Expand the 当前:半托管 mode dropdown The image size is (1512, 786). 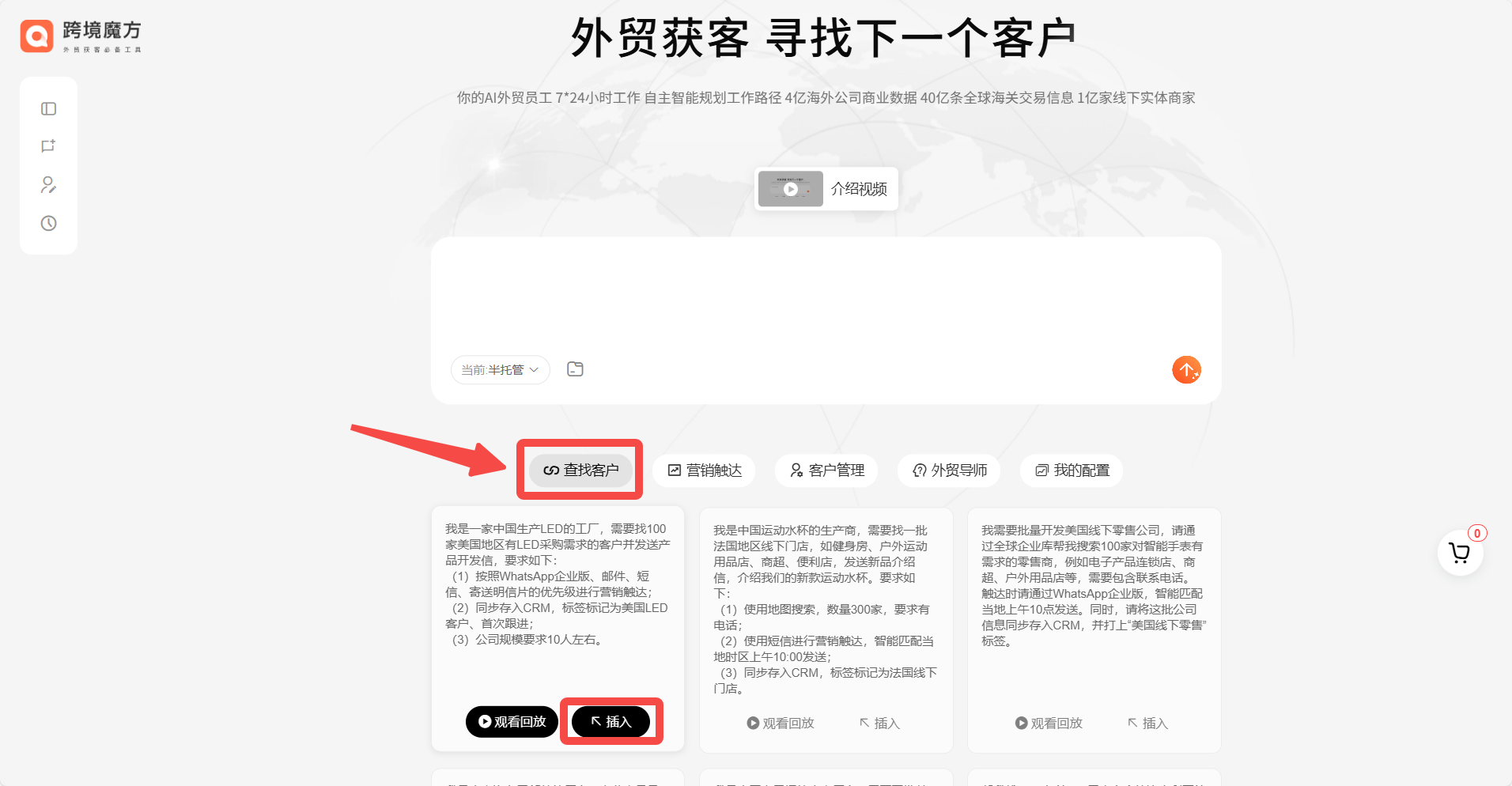click(x=500, y=370)
